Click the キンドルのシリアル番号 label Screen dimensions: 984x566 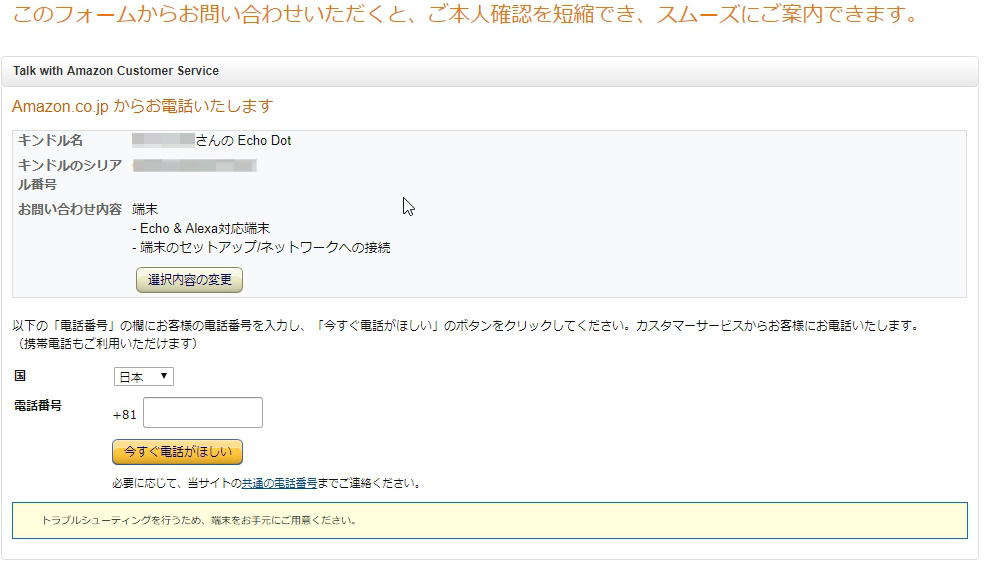[68, 174]
